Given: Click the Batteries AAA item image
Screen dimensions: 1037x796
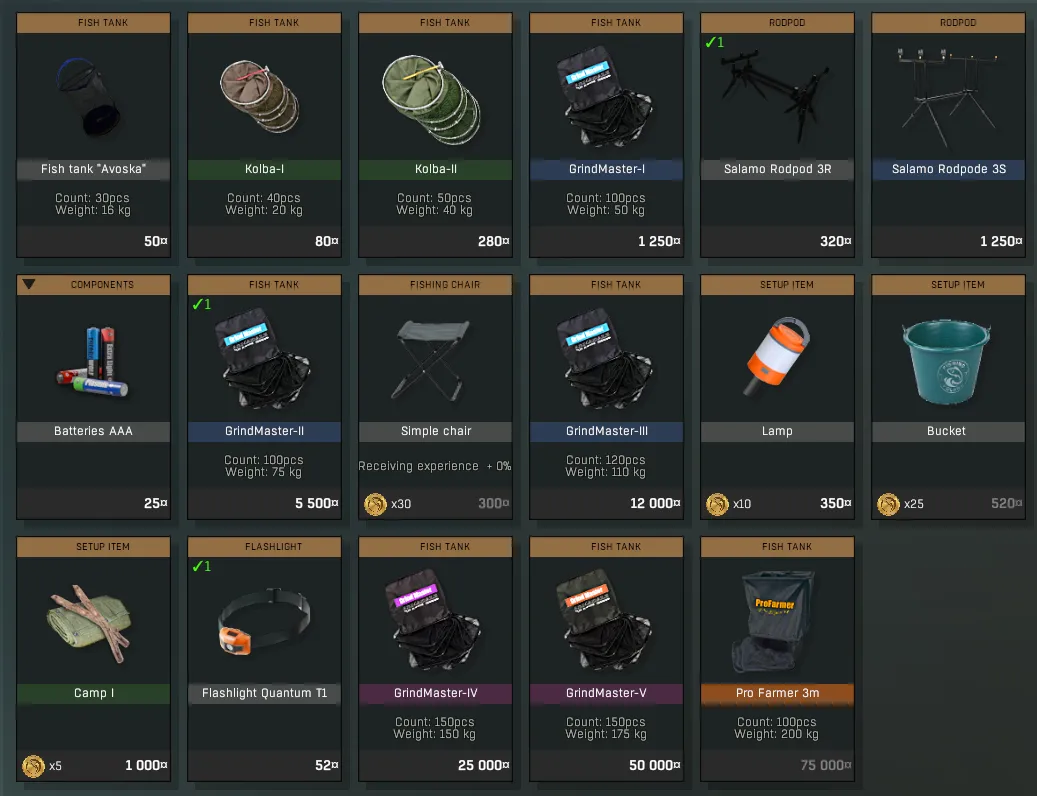Looking at the screenshot, I should click(x=93, y=361).
